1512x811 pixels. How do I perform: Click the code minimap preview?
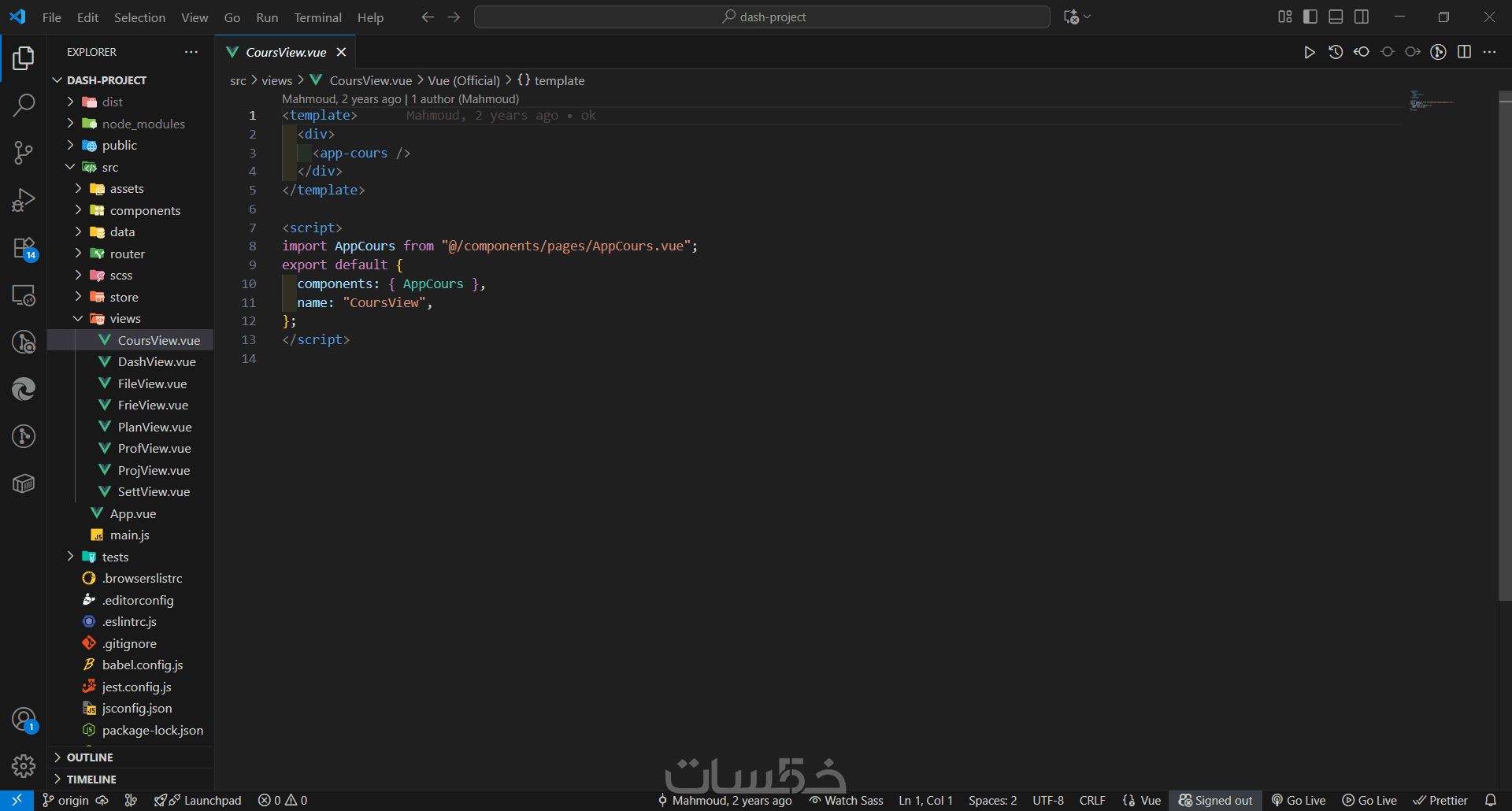pyautogui.click(x=1432, y=102)
